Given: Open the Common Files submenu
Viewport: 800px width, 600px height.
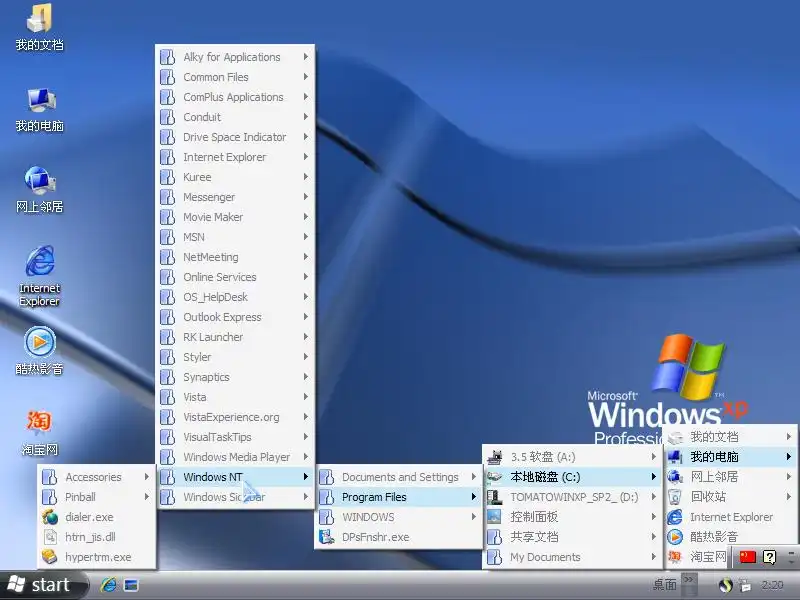Looking at the screenshot, I should point(235,77).
